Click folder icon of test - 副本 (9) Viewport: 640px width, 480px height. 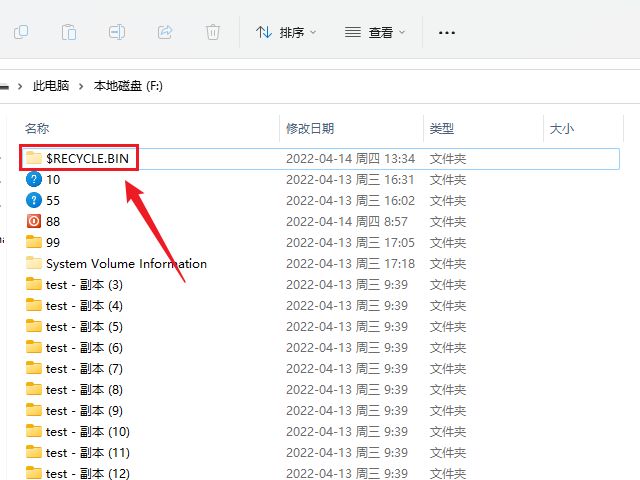[x=34, y=410]
